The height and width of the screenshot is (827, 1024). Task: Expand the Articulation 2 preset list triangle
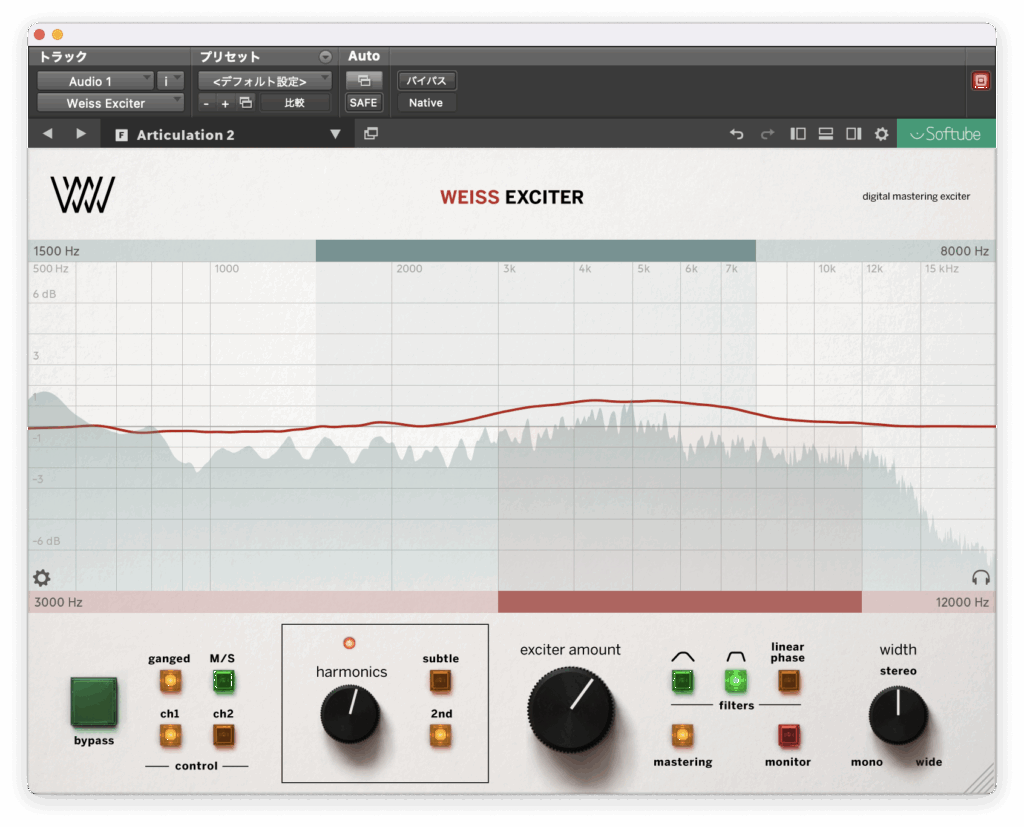coord(335,134)
